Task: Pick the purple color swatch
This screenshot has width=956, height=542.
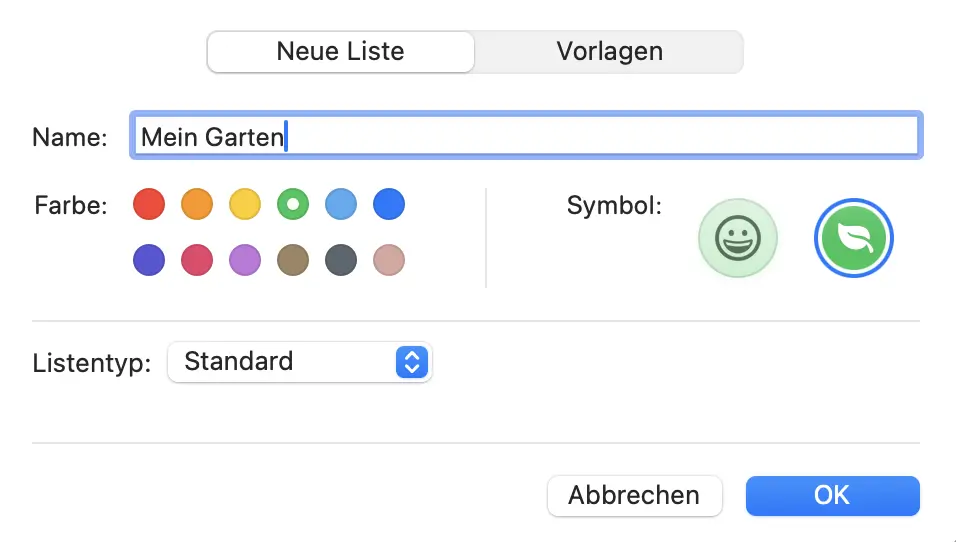Action: coord(245,261)
